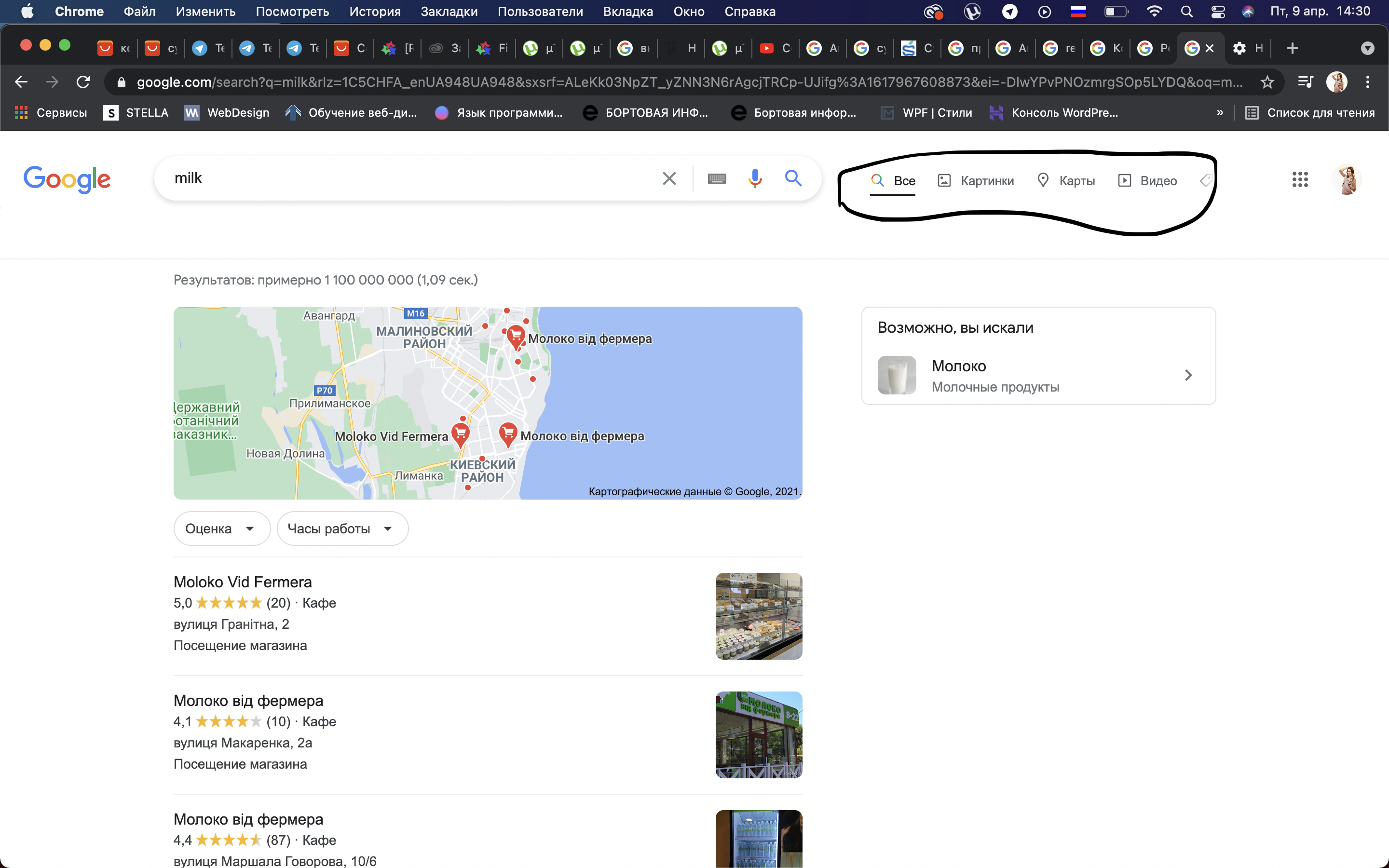Image resolution: width=1389 pixels, height=868 pixels.
Task: Go back to previous page
Action: [x=21, y=82]
